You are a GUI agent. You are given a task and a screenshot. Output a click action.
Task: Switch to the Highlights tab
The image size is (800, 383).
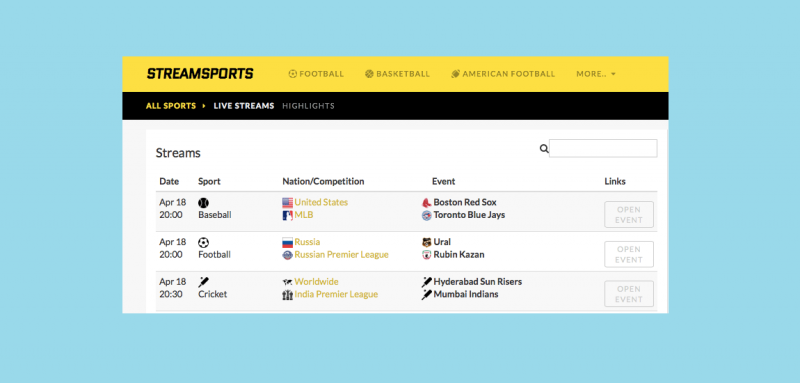pyautogui.click(x=308, y=106)
